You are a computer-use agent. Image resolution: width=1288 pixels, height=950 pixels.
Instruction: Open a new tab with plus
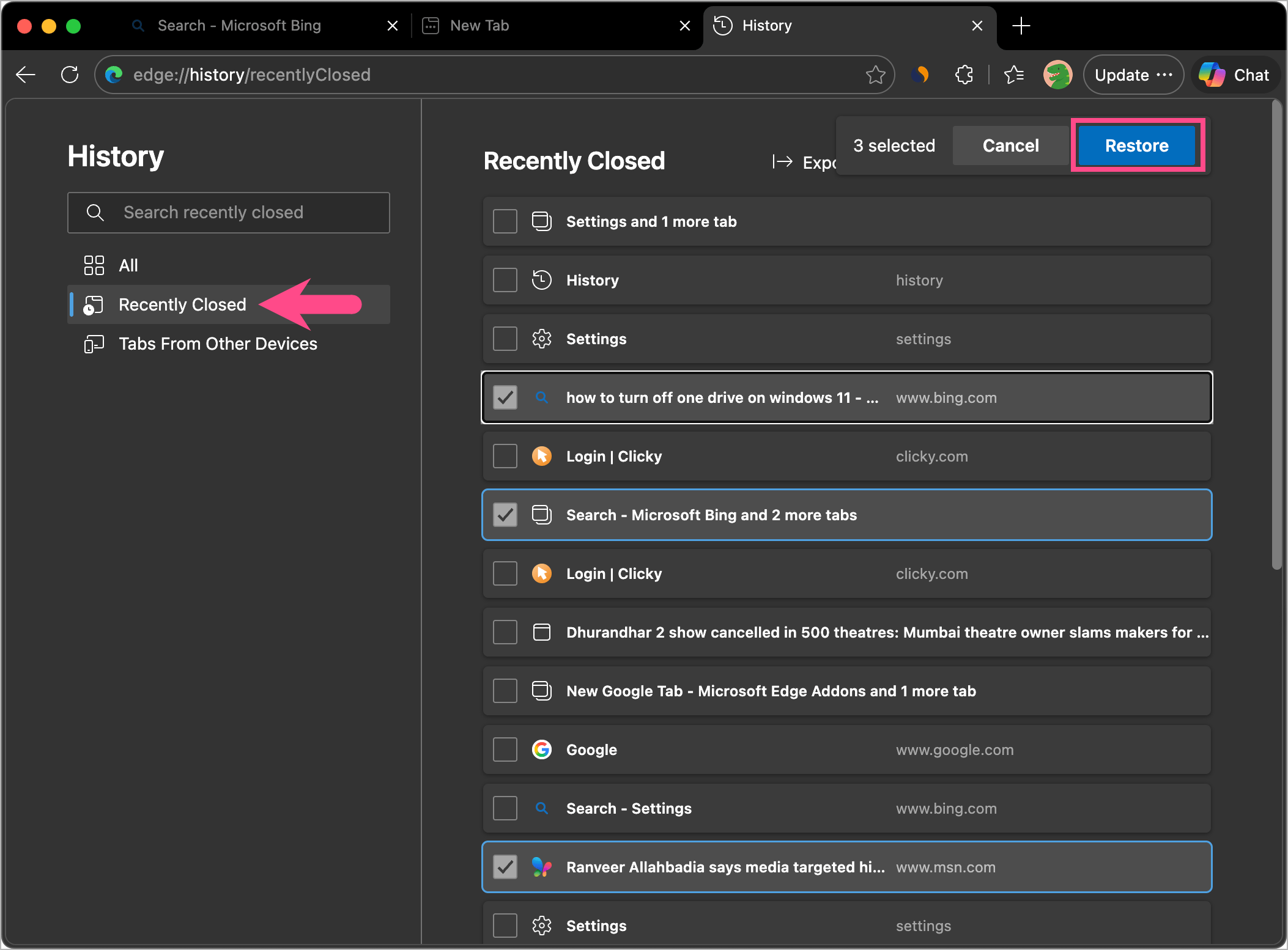pos(1021,26)
